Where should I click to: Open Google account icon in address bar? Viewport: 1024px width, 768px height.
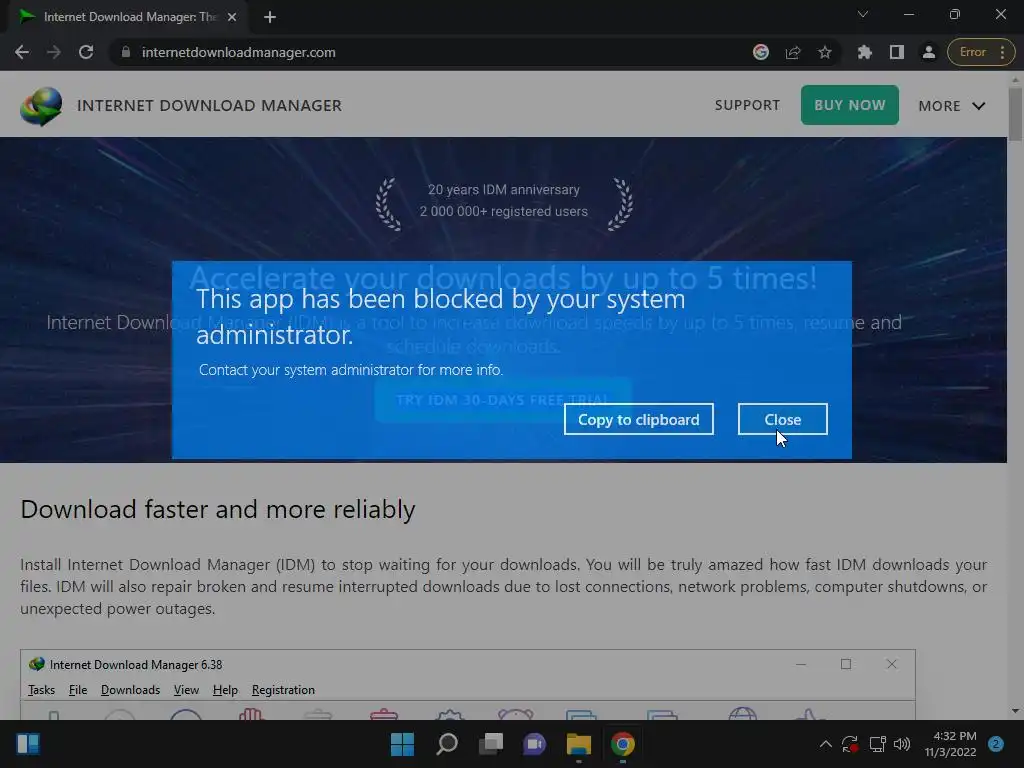tap(761, 52)
